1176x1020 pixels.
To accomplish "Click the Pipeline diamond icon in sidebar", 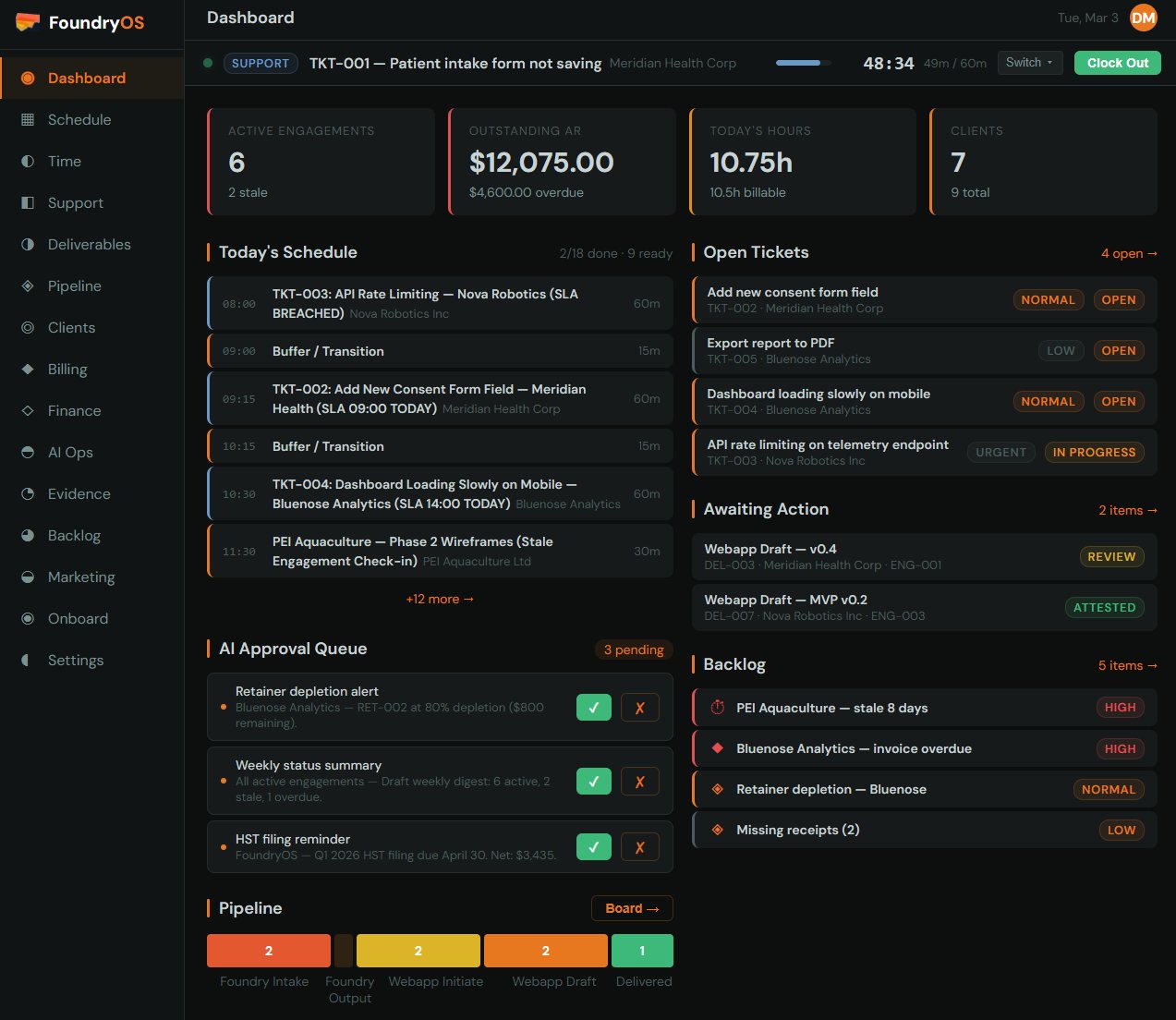I will click(x=29, y=285).
